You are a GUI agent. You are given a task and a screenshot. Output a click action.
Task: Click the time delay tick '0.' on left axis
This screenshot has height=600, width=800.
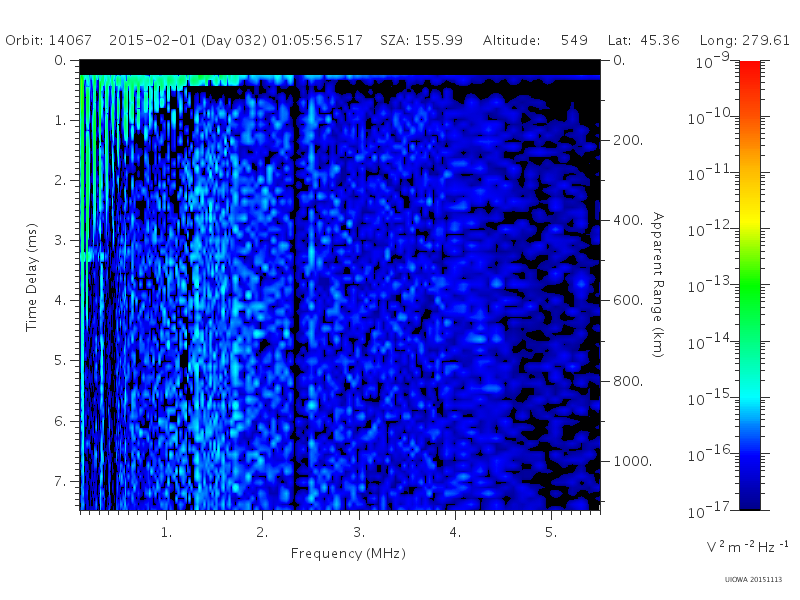click(x=60, y=60)
